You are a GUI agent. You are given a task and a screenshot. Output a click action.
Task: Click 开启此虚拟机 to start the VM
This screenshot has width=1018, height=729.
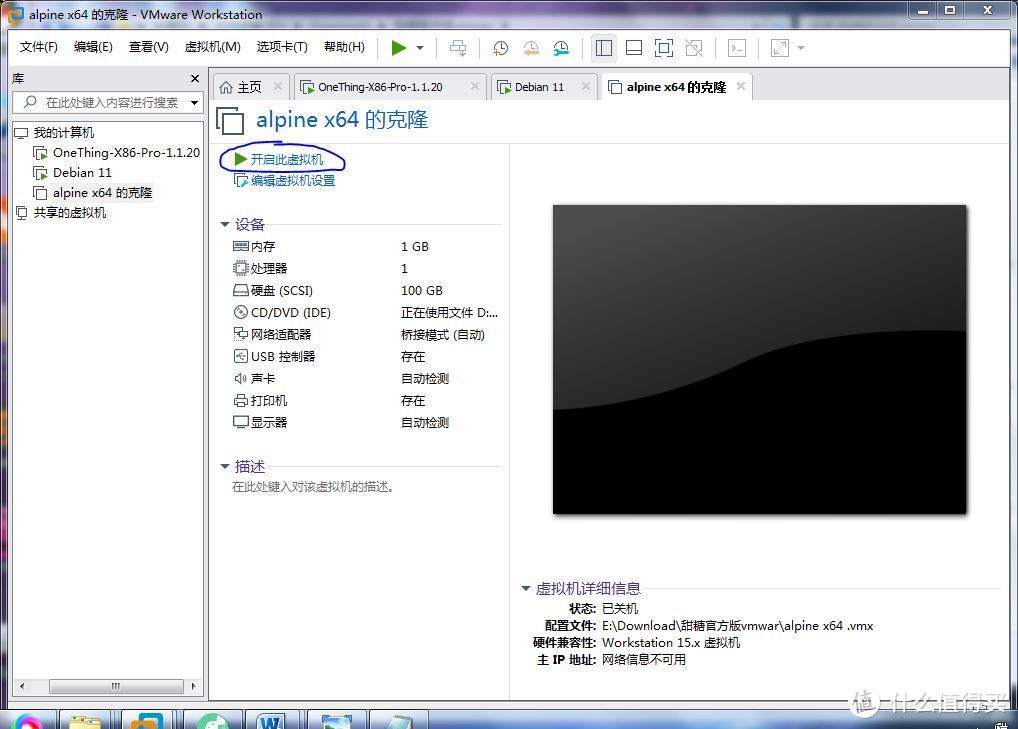coord(288,159)
